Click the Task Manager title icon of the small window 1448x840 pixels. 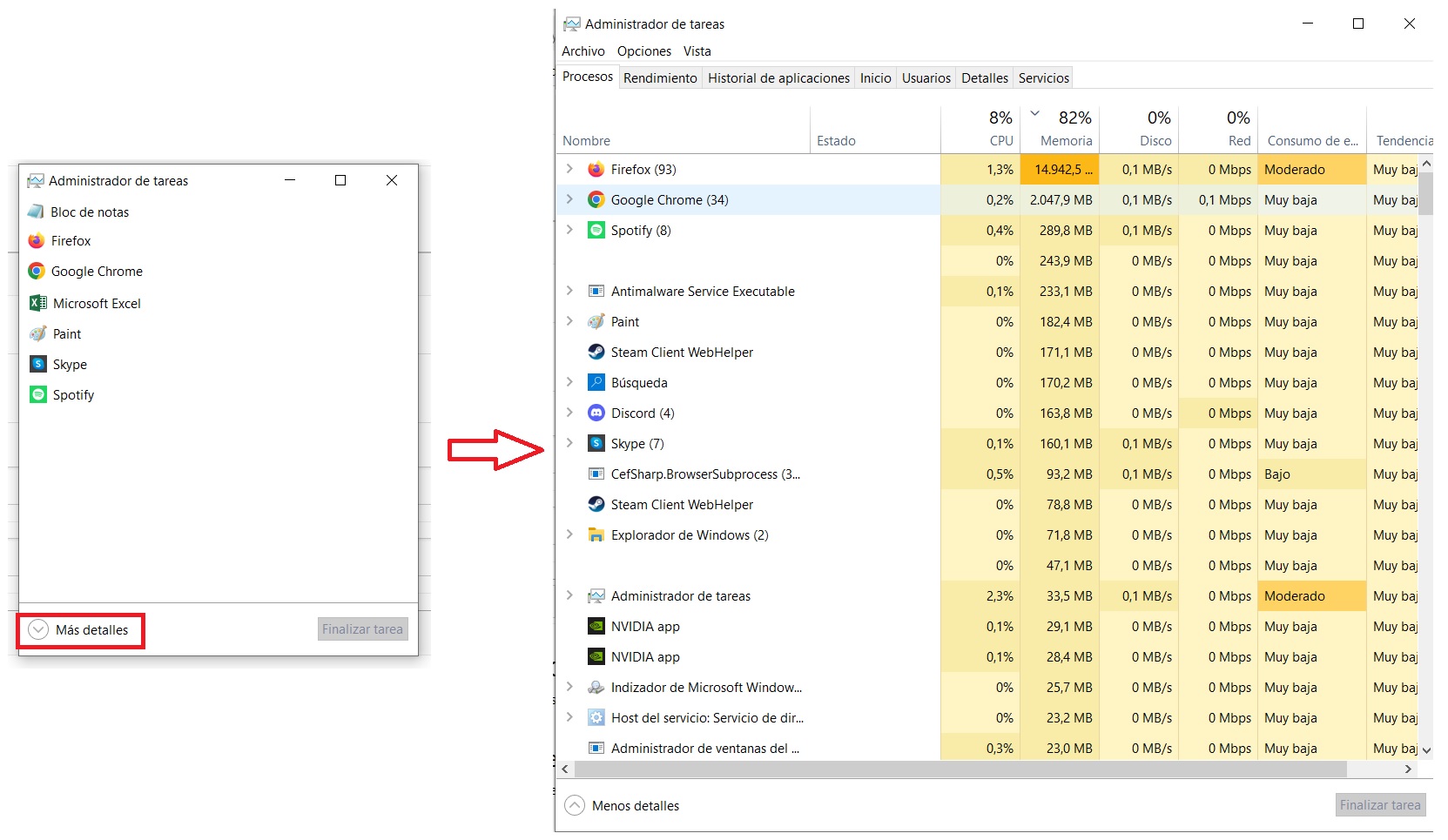pyautogui.click(x=36, y=181)
